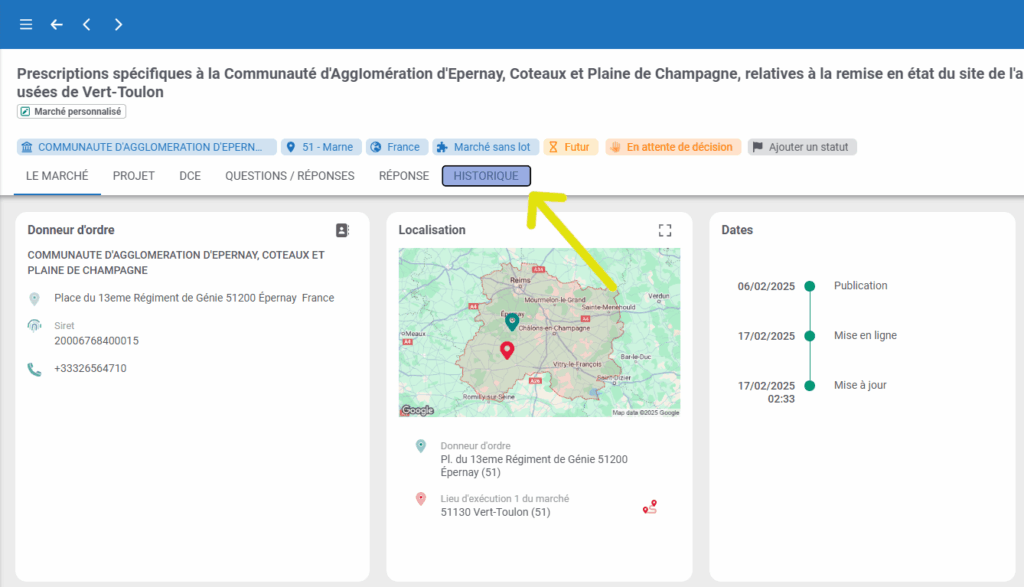
Task: Open the HISTORIQUE tab
Action: click(486, 176)
